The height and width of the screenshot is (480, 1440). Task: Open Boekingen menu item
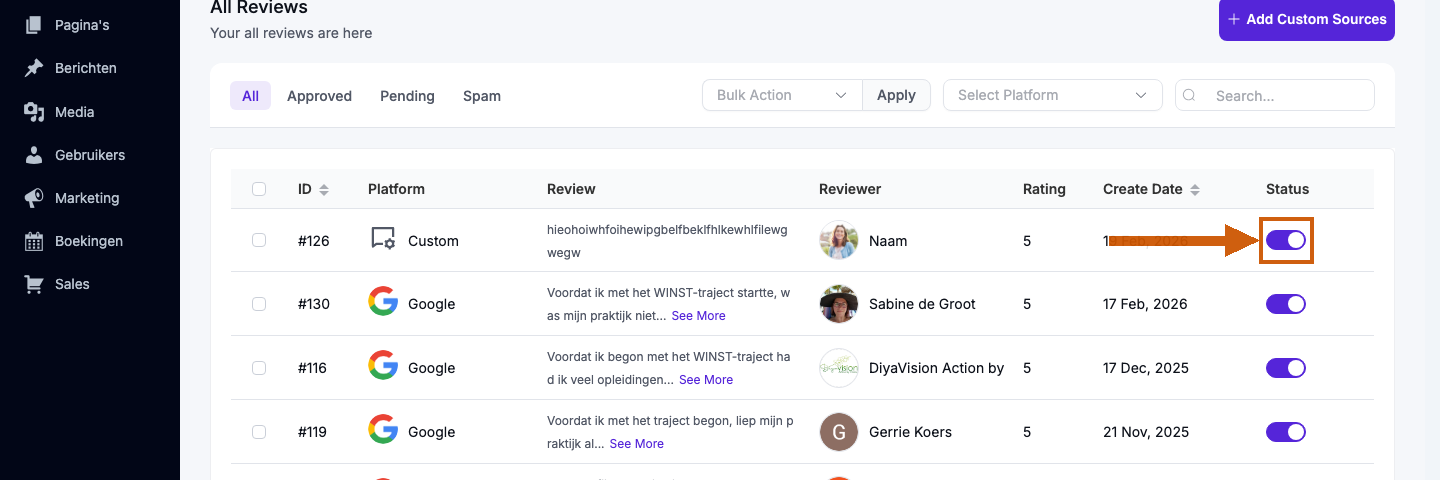(x=90, y=241)
